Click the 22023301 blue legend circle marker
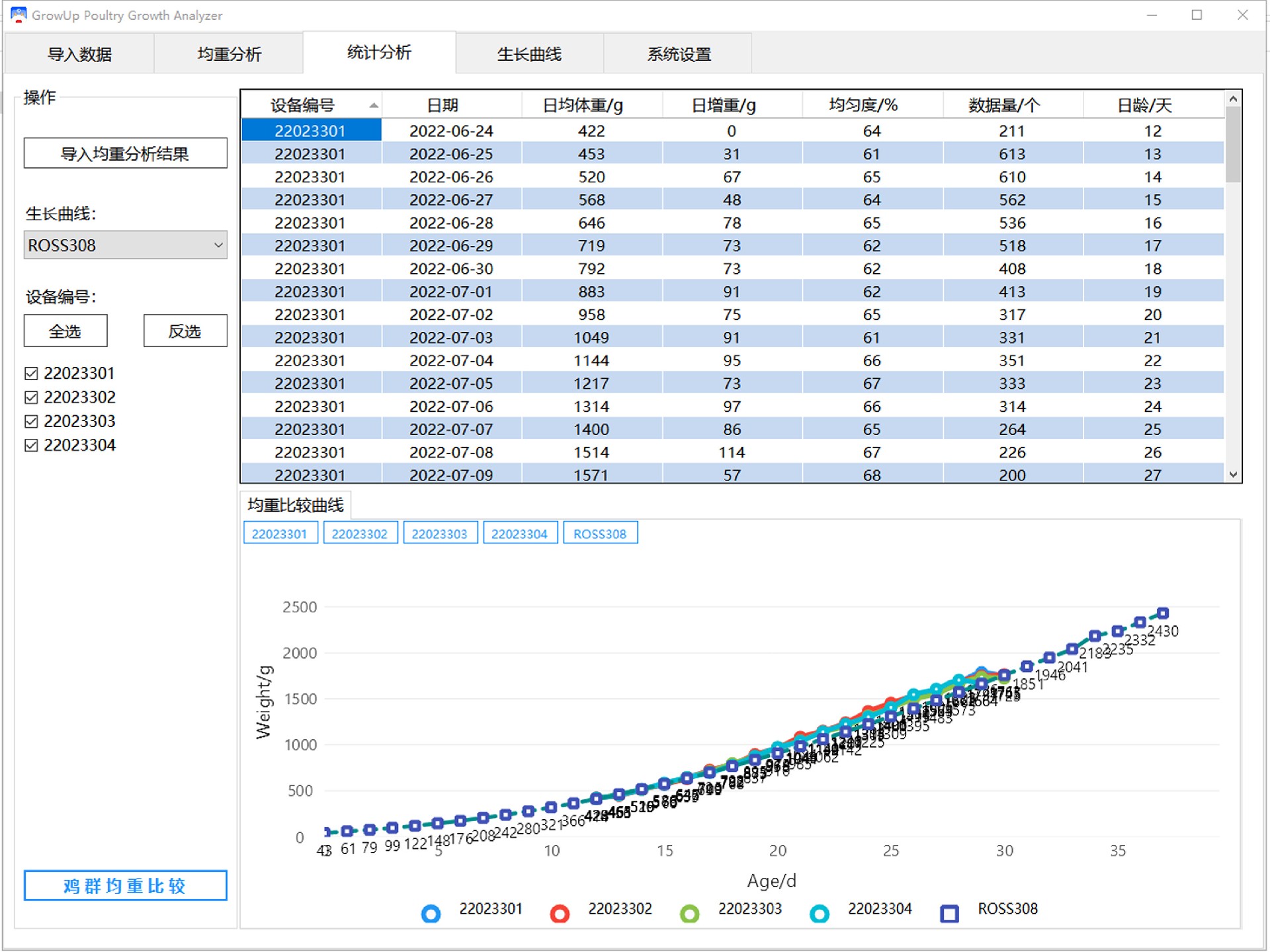This screenshot has width=1270, height=952. (431, 914)
